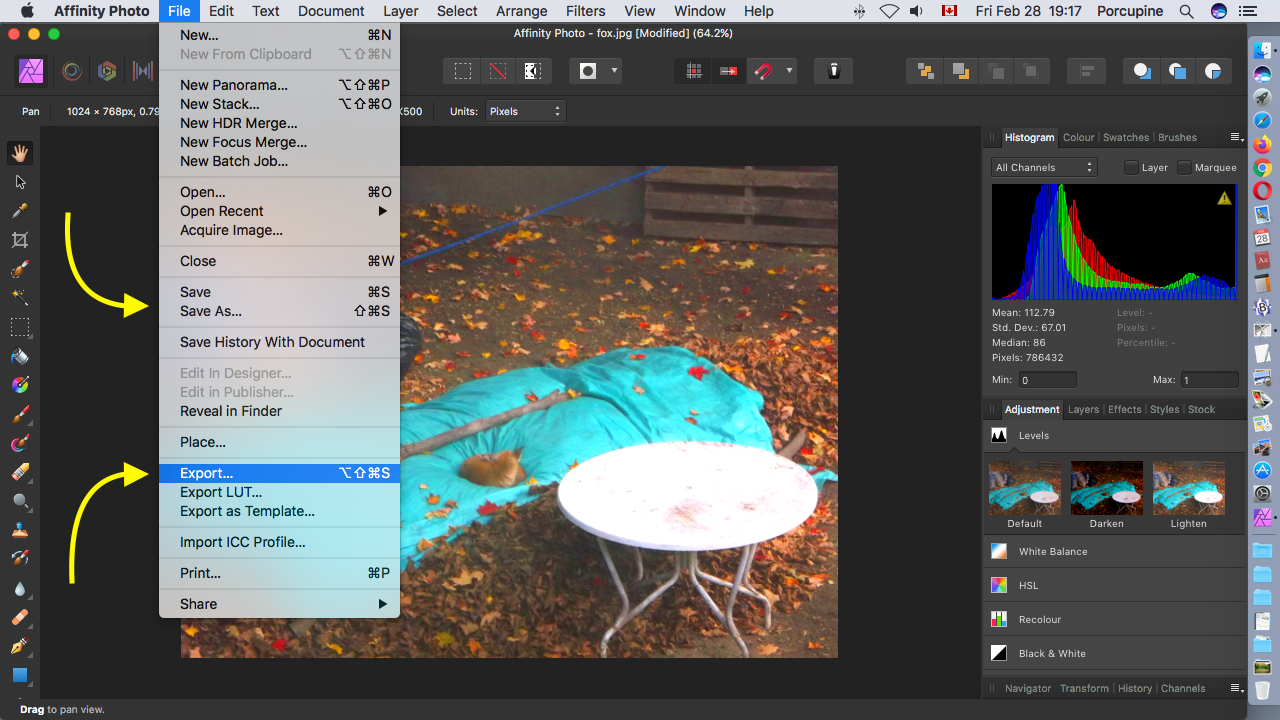
Task: Select the Clone Brush stamp tool
Action: point(19,530)
